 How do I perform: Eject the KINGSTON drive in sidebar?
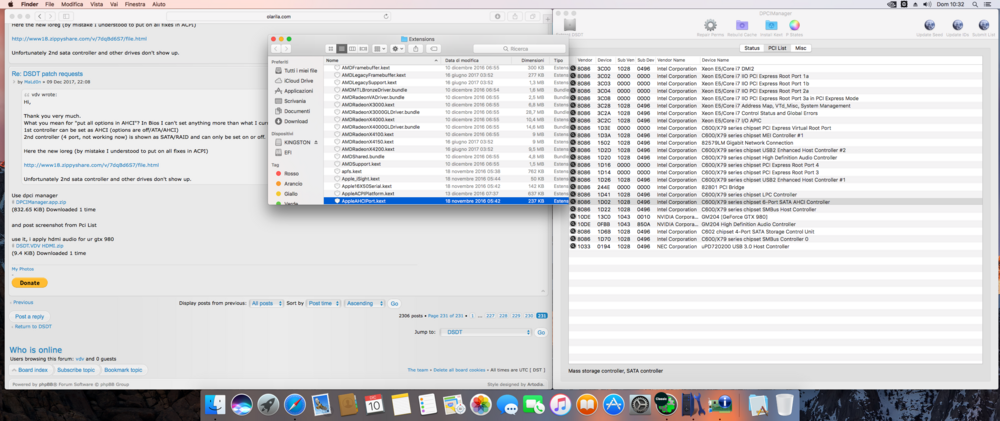pyautogui.click(x=318, y=142)
